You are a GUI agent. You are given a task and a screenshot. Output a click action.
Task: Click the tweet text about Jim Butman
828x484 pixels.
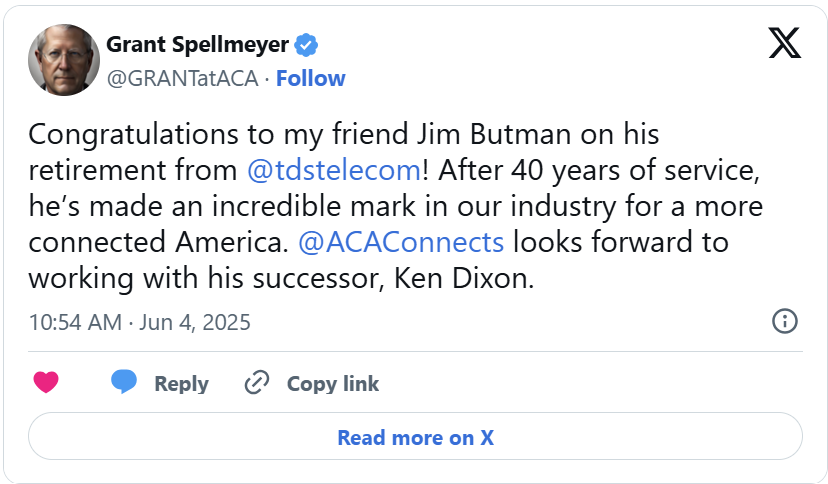point(395,205)
